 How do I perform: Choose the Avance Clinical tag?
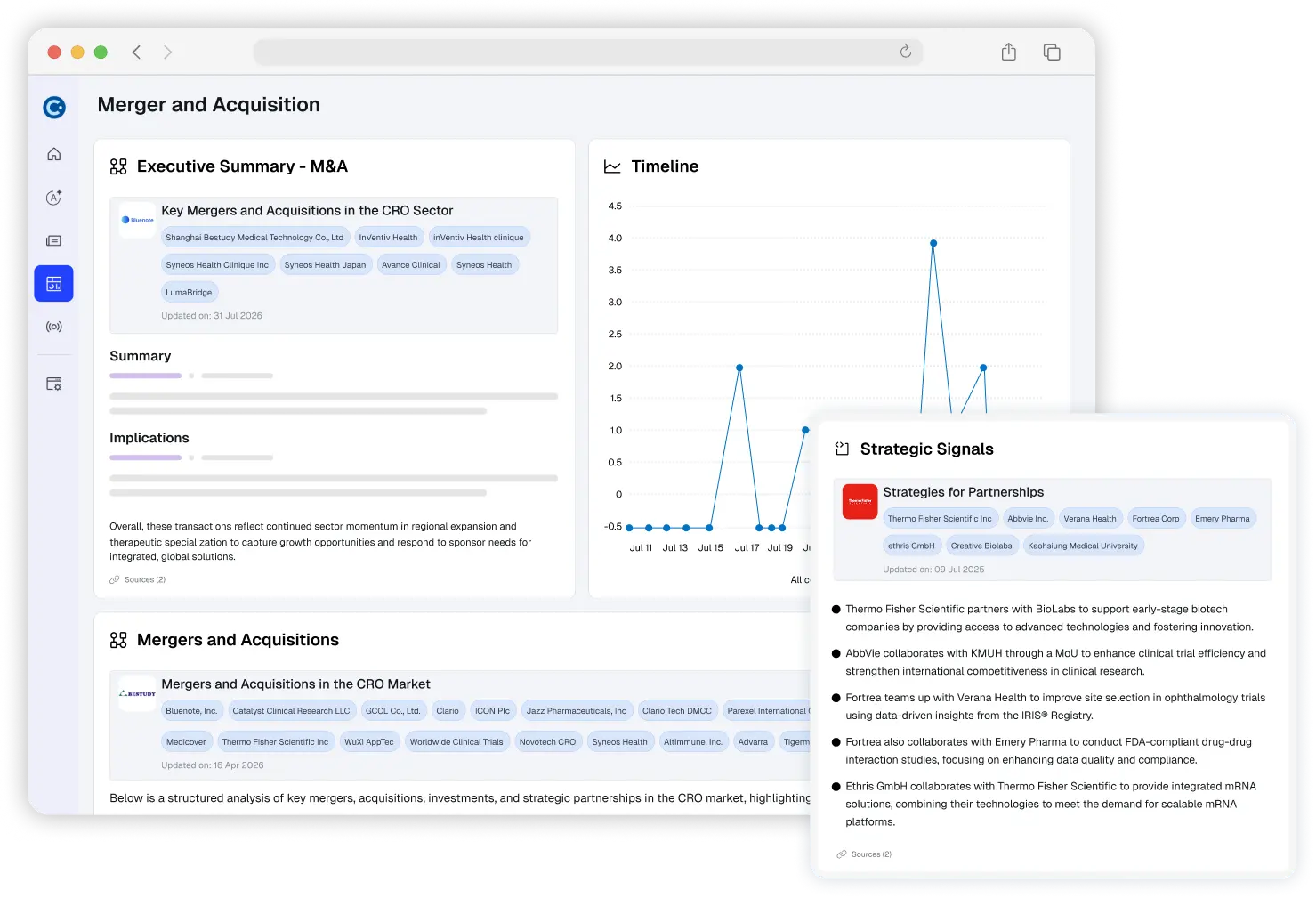click(411, 265)
